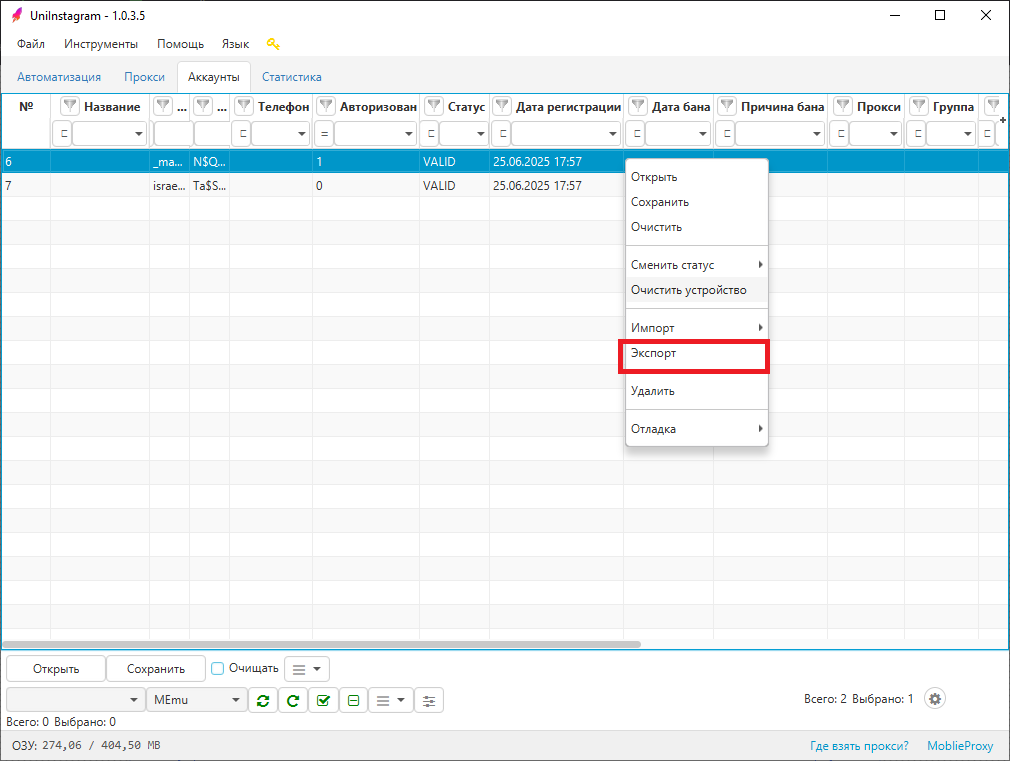Click the filter funnel icon for Статус

[434, 107]
